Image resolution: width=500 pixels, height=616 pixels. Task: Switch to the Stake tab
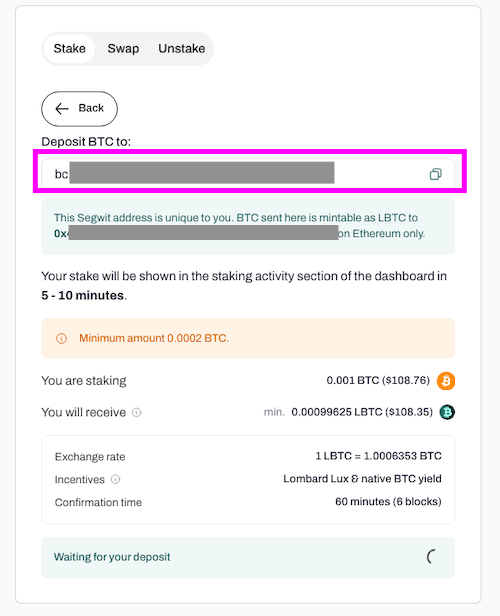click(70, 49)
